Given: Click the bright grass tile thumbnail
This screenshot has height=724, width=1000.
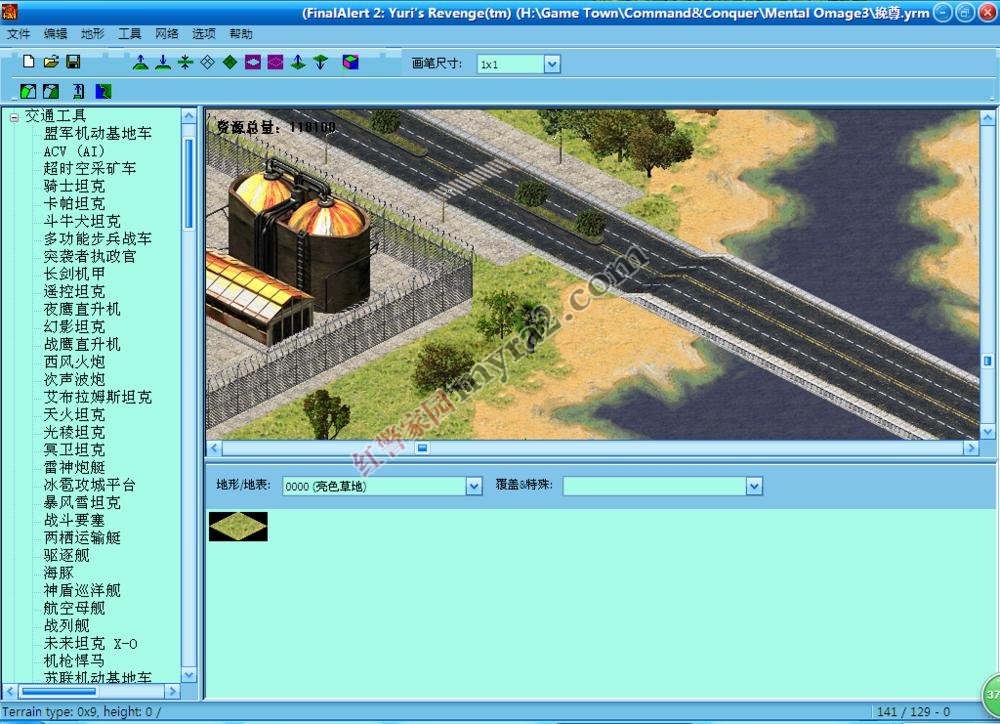Looking at the screenshot, I should coord(239,526).
